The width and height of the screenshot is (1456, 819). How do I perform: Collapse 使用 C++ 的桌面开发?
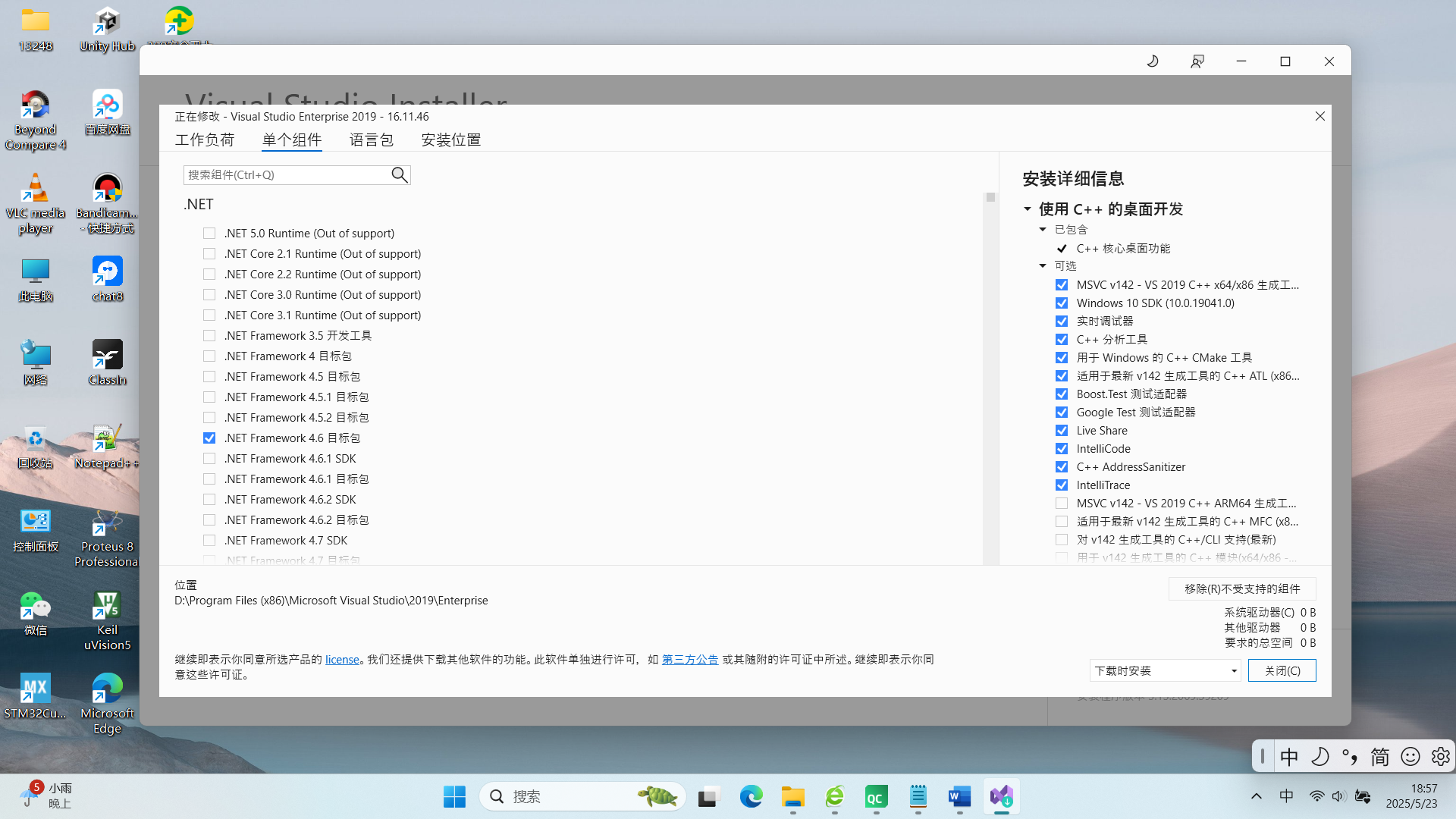click(1028, 209)
